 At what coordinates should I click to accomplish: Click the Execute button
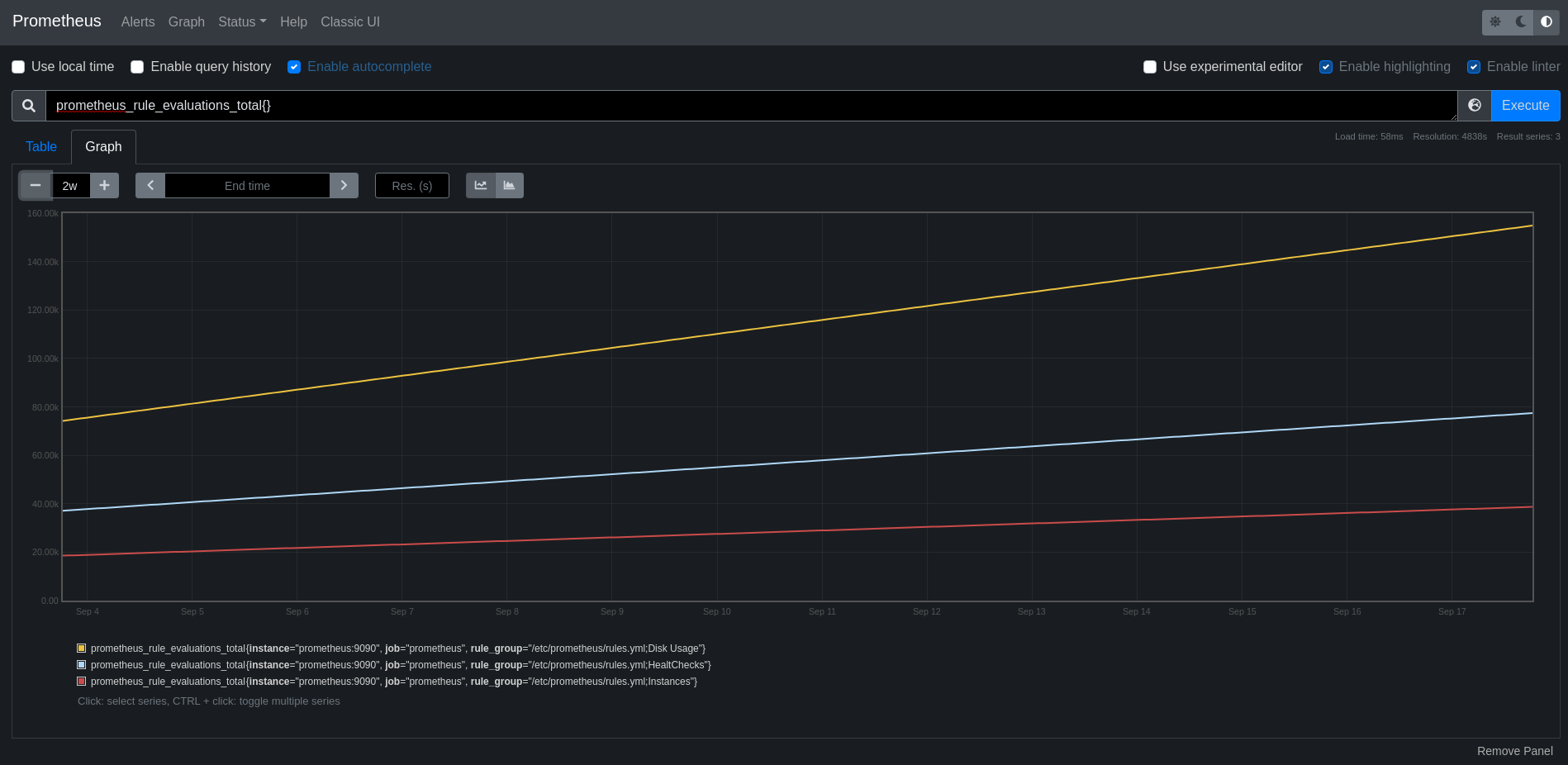click(1525, 106)
